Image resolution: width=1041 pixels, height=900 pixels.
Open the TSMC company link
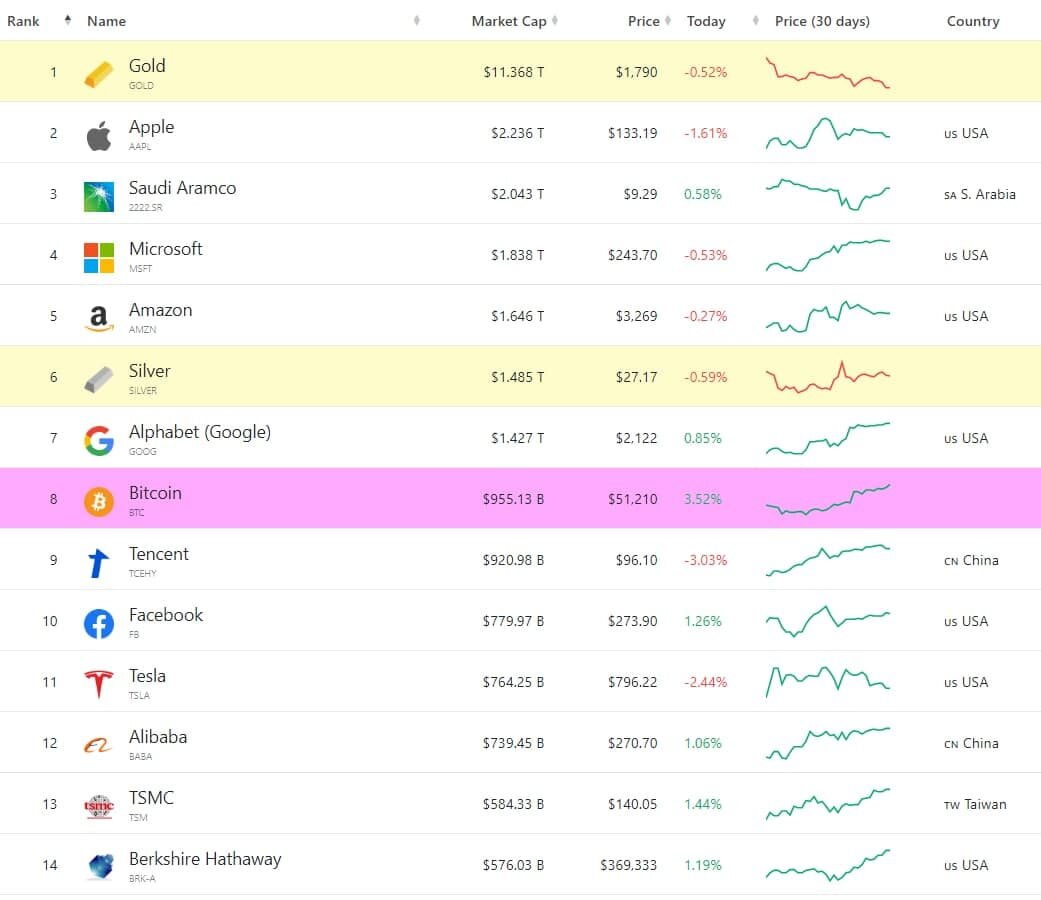151,798
